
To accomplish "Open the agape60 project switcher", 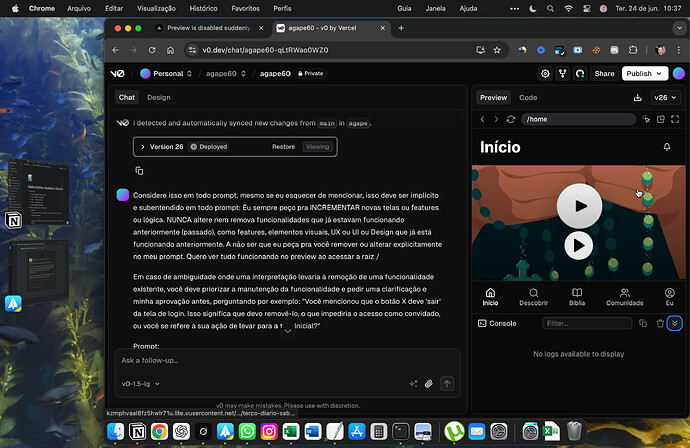I will point(226,73).
